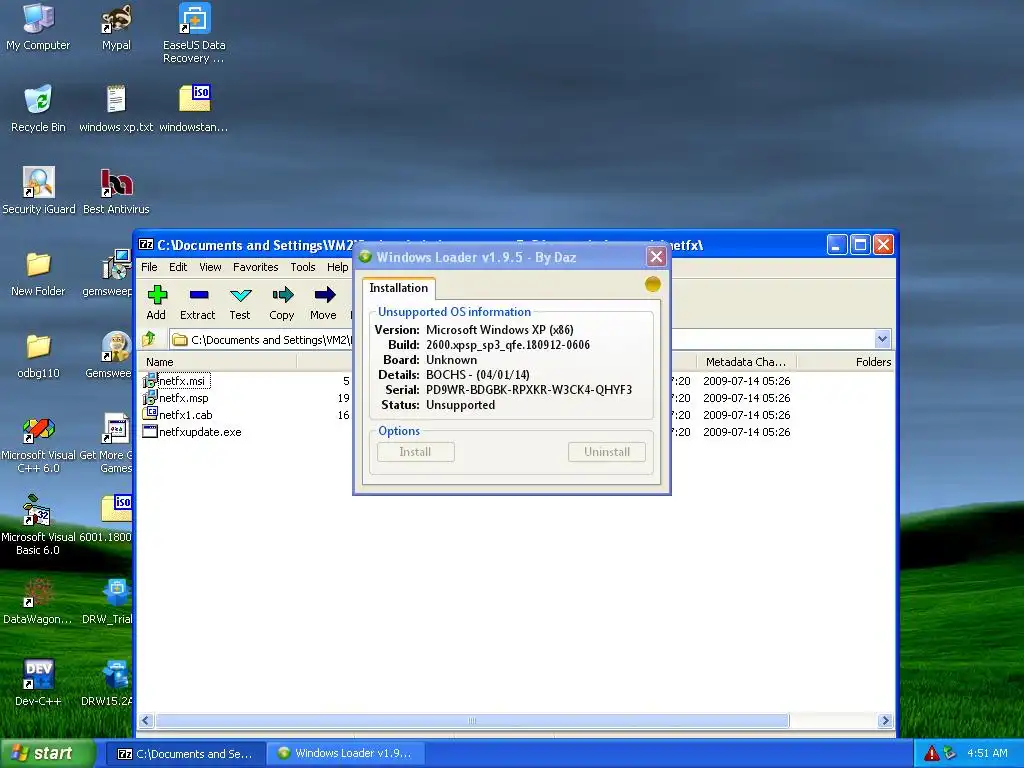Select the Recycle Bin icon
Screen dimensions: 1024x768
click(38, 108)
